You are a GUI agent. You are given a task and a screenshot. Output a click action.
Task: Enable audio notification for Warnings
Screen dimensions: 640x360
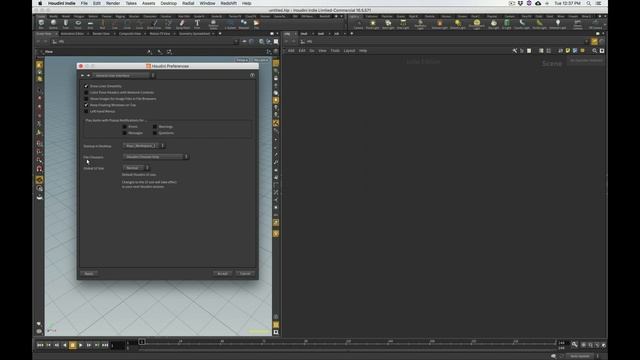(155, 127)
